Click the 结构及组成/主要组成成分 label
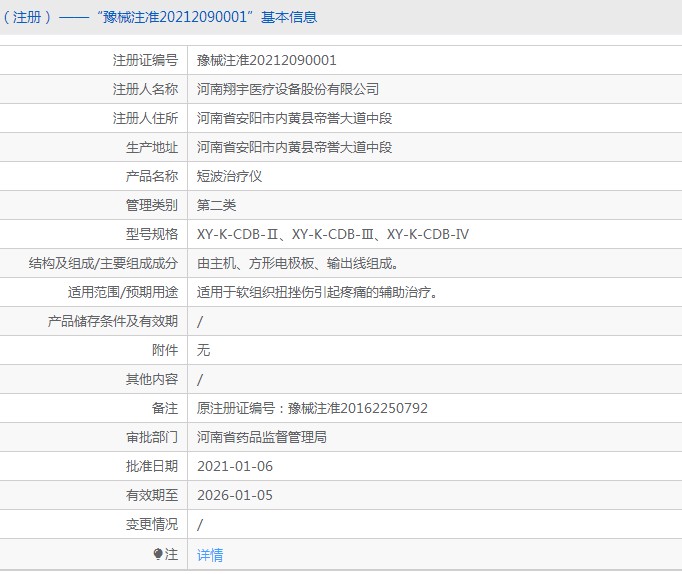682x574 pixels. 103,264
